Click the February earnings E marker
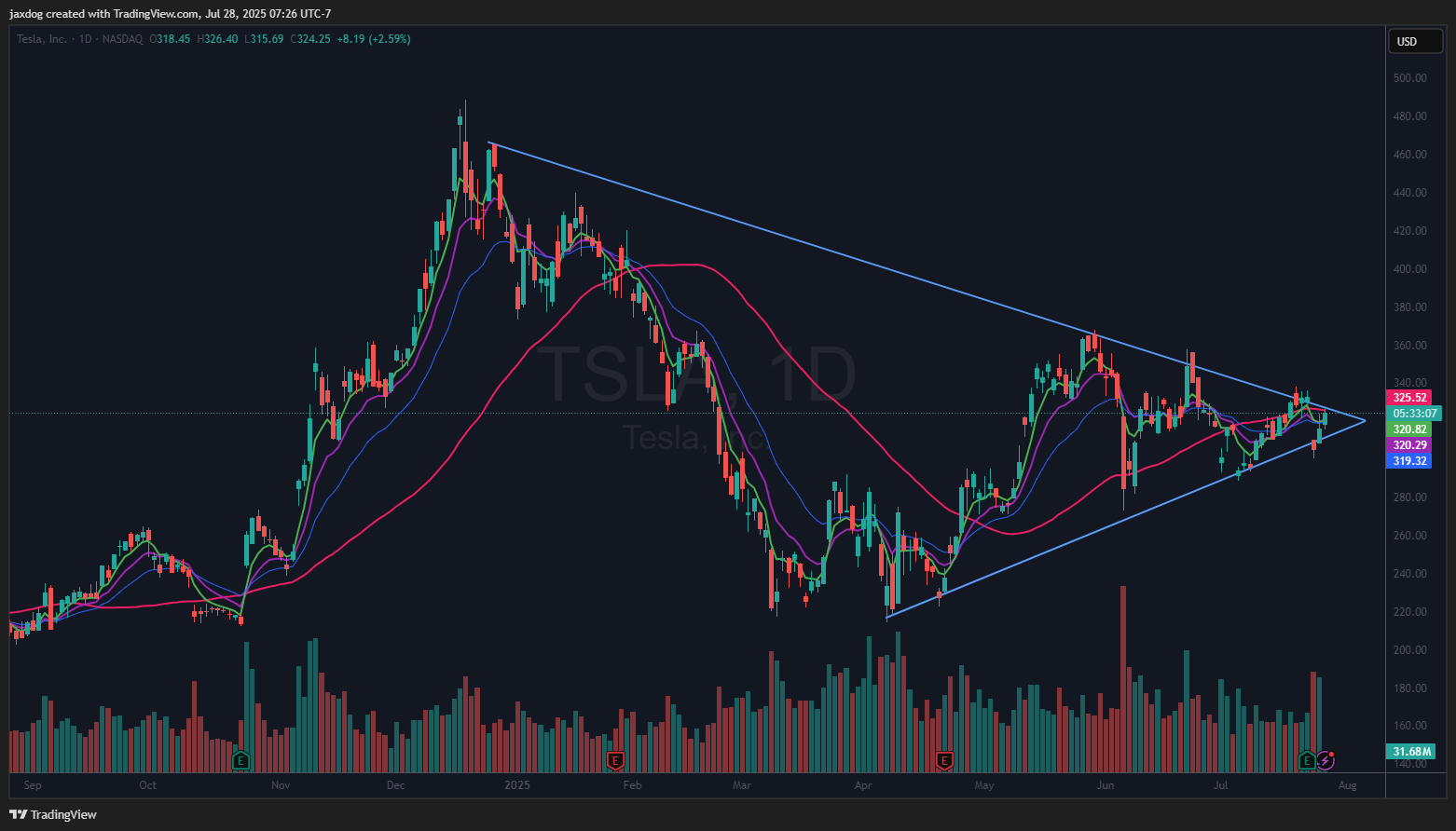This screenshot has height=831, width=1456. (x=614, y=760)
